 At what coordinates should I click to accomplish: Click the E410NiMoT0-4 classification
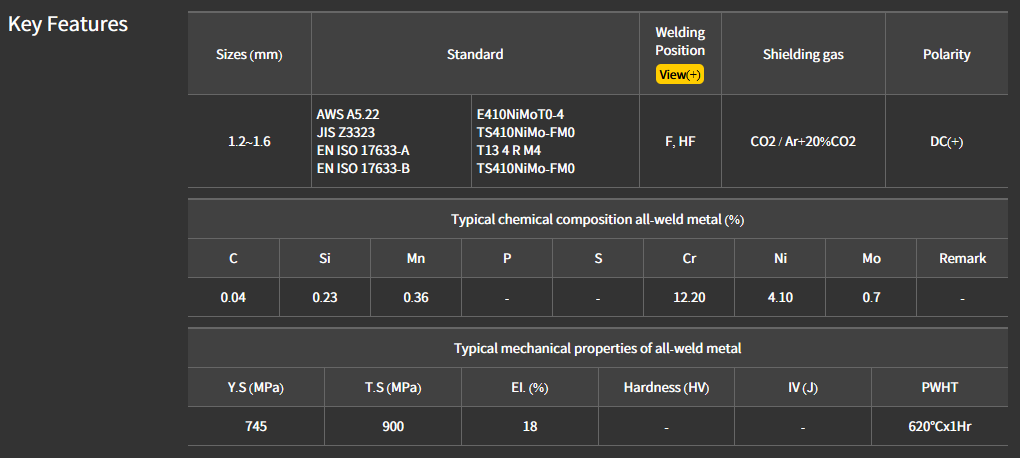click(527, 115)
